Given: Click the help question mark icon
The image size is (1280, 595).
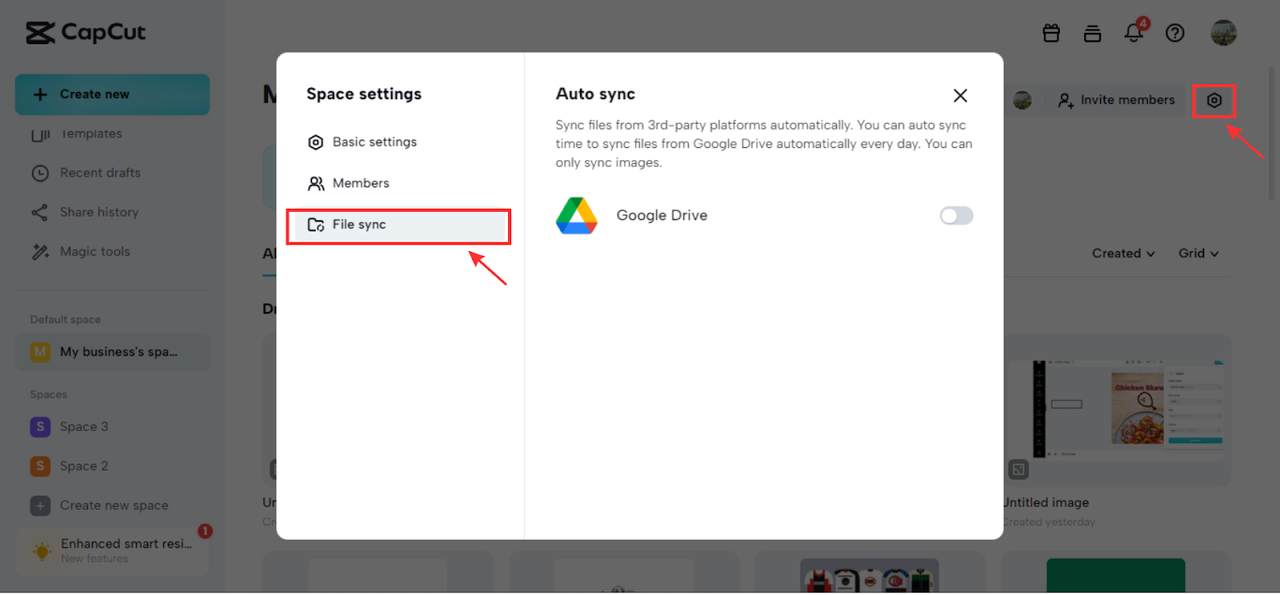Looking at the screenshot, I should coord(1175,32).
